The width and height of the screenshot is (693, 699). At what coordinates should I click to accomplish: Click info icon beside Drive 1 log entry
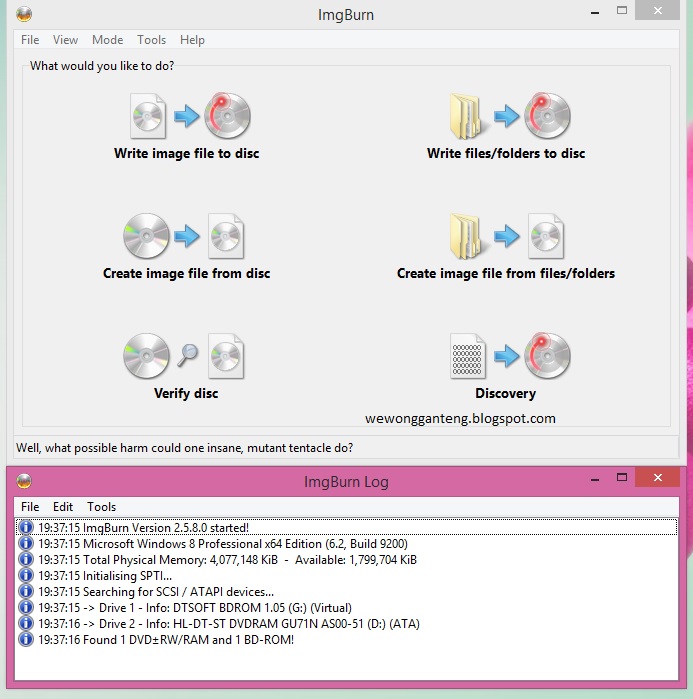pos(26,608)
